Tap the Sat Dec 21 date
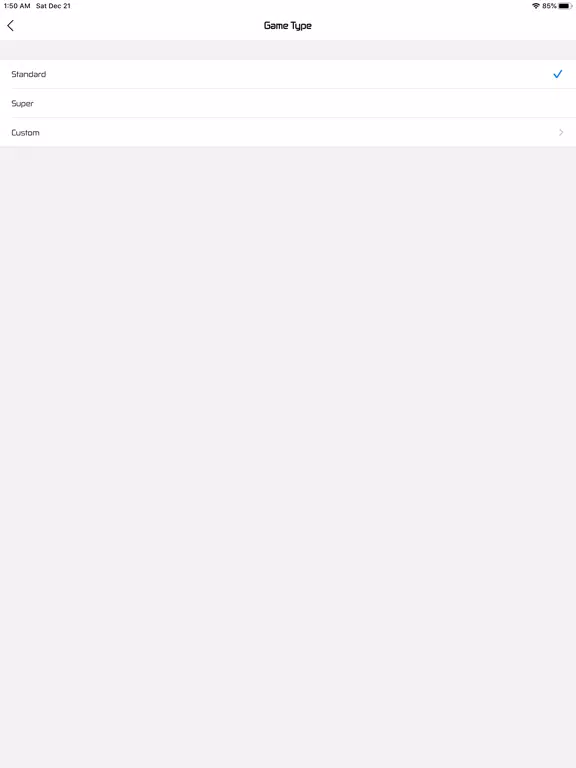Screen dimensions: 576x768 point(53,6)
